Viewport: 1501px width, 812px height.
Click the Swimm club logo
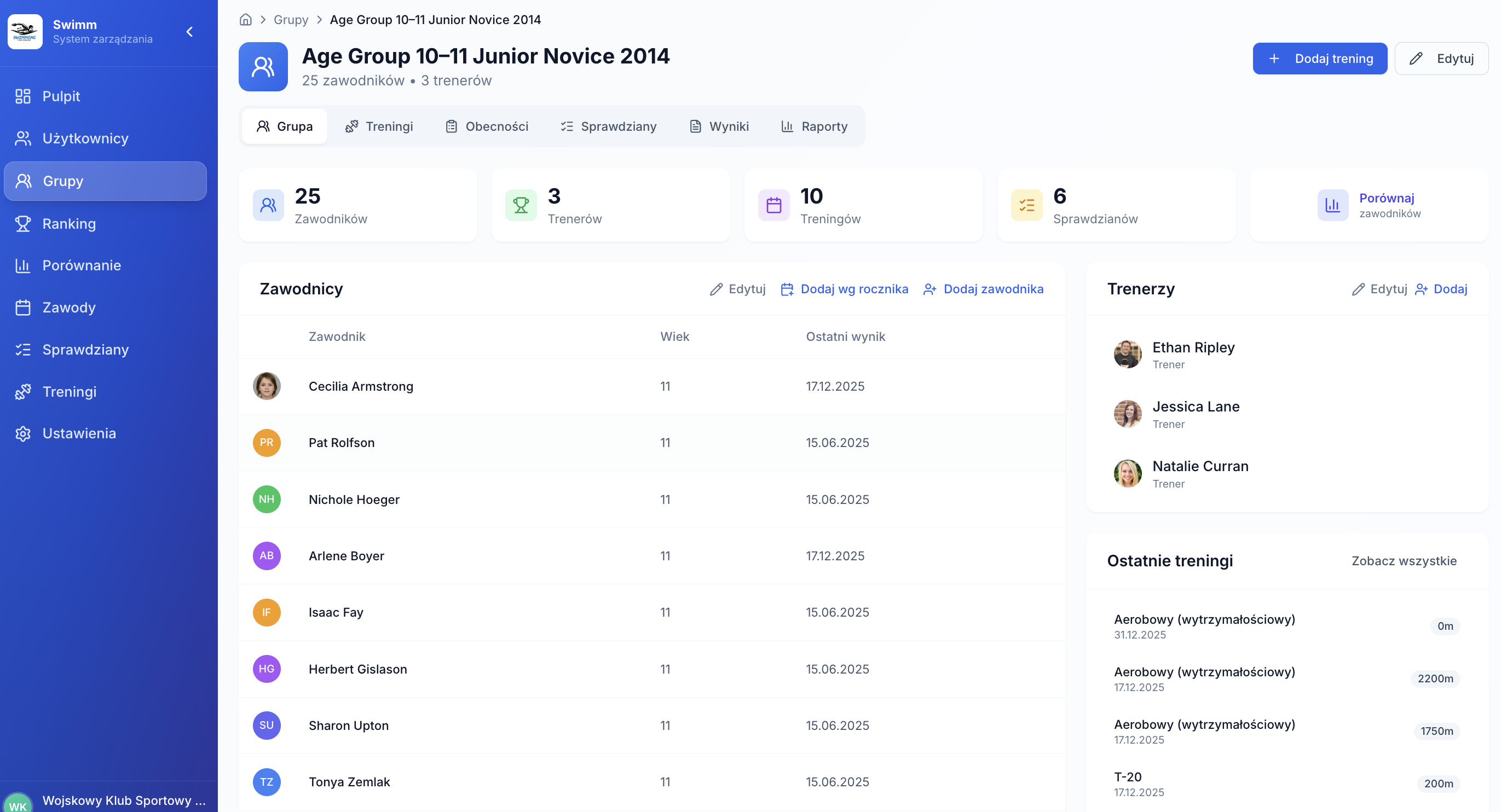coord(25,31)
